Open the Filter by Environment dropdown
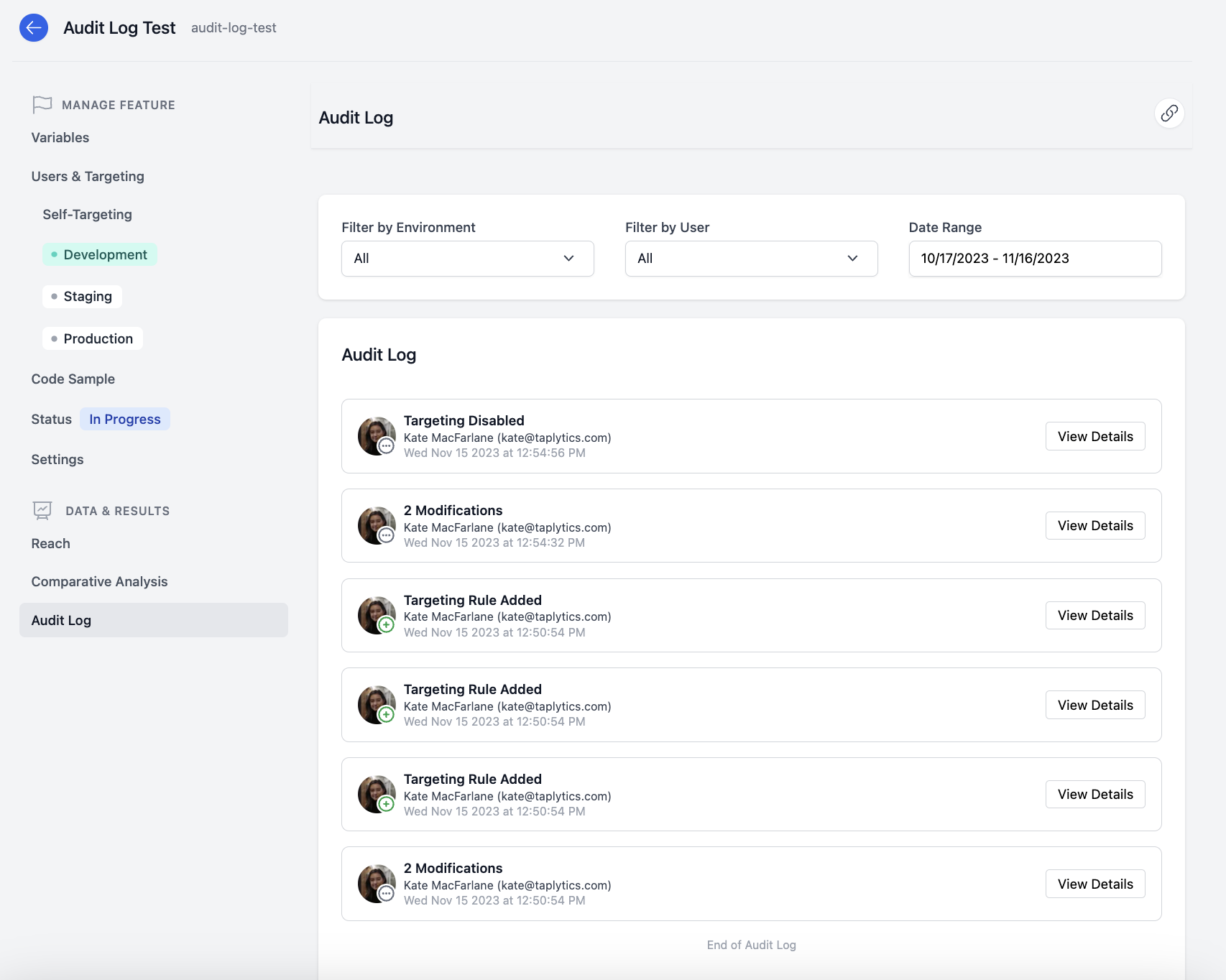Screen dimensions: 1226x980 (467, 258)
